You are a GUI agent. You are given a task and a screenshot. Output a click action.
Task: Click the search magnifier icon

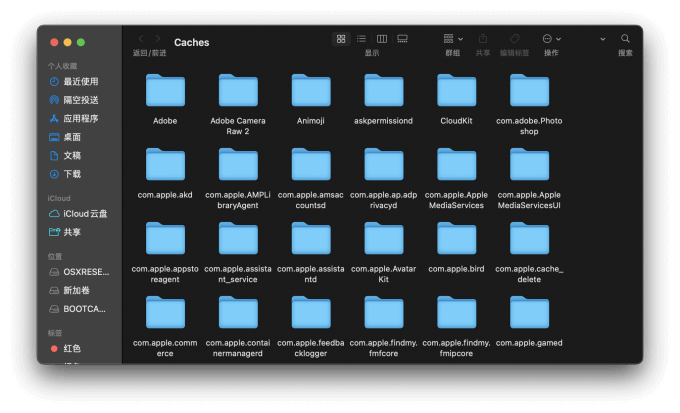[625, 39]
